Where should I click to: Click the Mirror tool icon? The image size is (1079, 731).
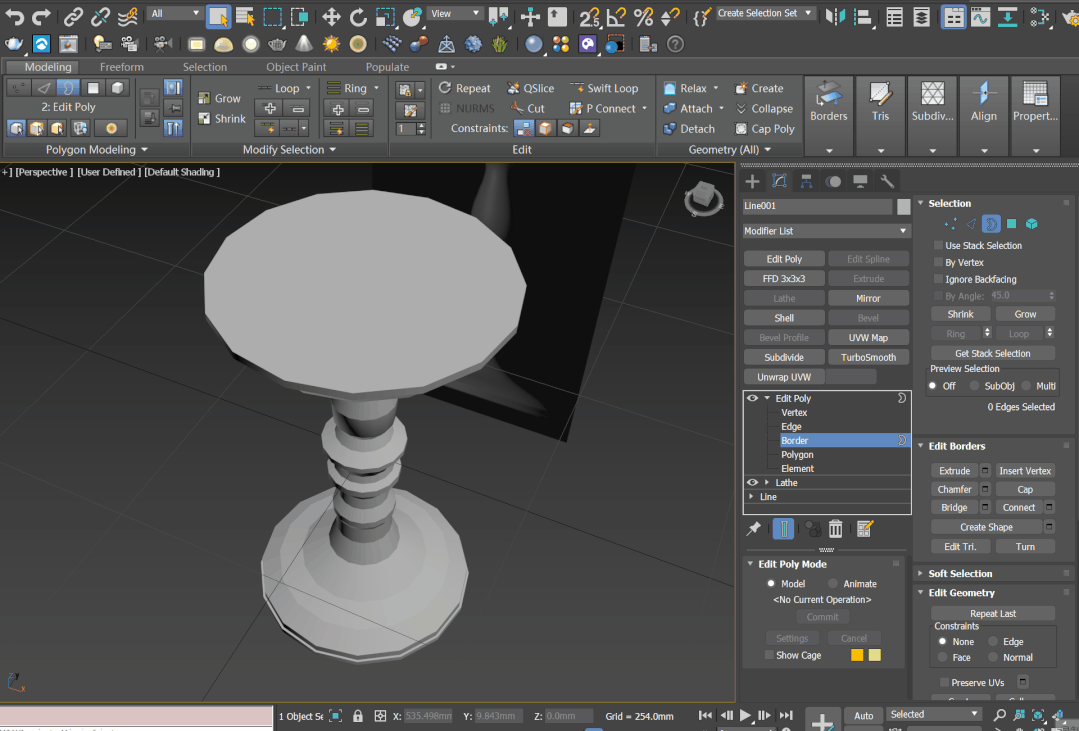(x=835, y=17)
